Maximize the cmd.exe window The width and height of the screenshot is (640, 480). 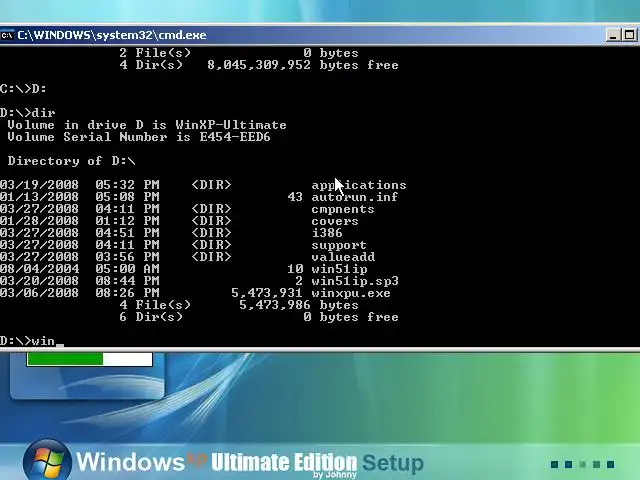tap(629, 35)
